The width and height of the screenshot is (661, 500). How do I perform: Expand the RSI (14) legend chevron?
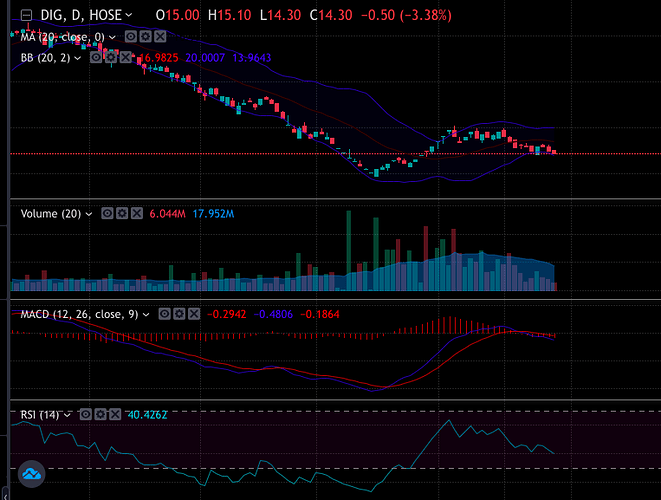(71, 414)
